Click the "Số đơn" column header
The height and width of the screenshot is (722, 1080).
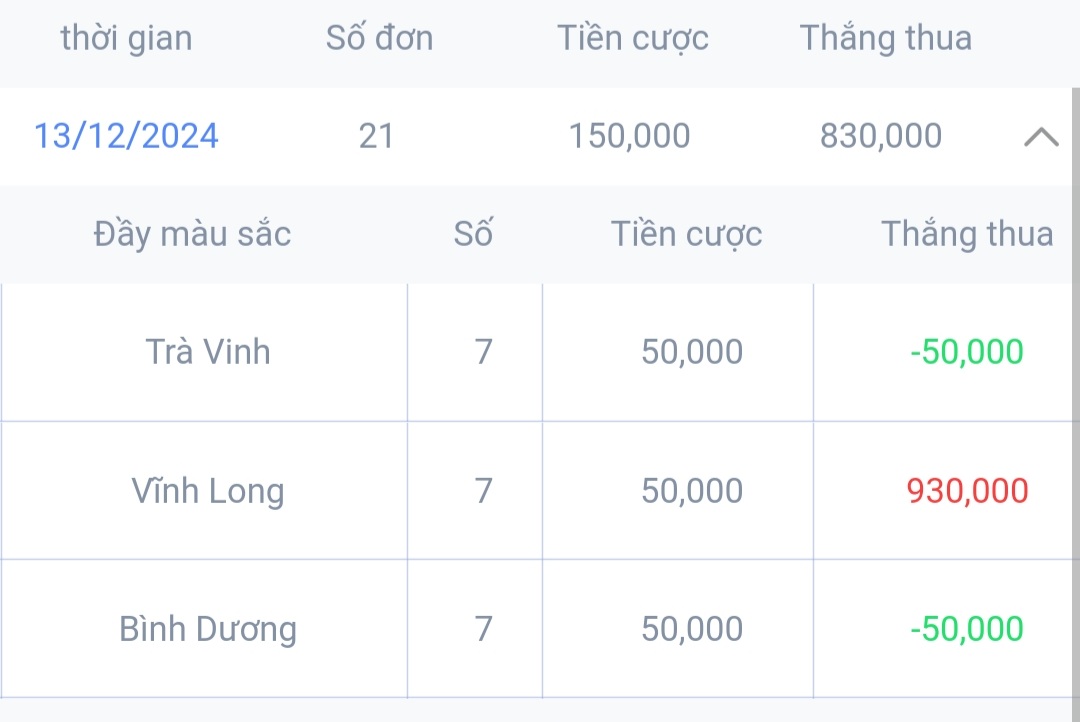(379, 38)
